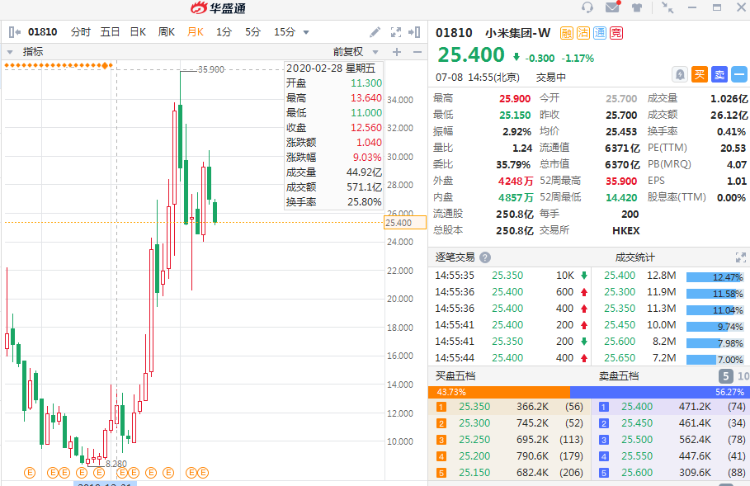Click the orange diamond slider handle
The image size is (750, 486).
click(105, 66)
